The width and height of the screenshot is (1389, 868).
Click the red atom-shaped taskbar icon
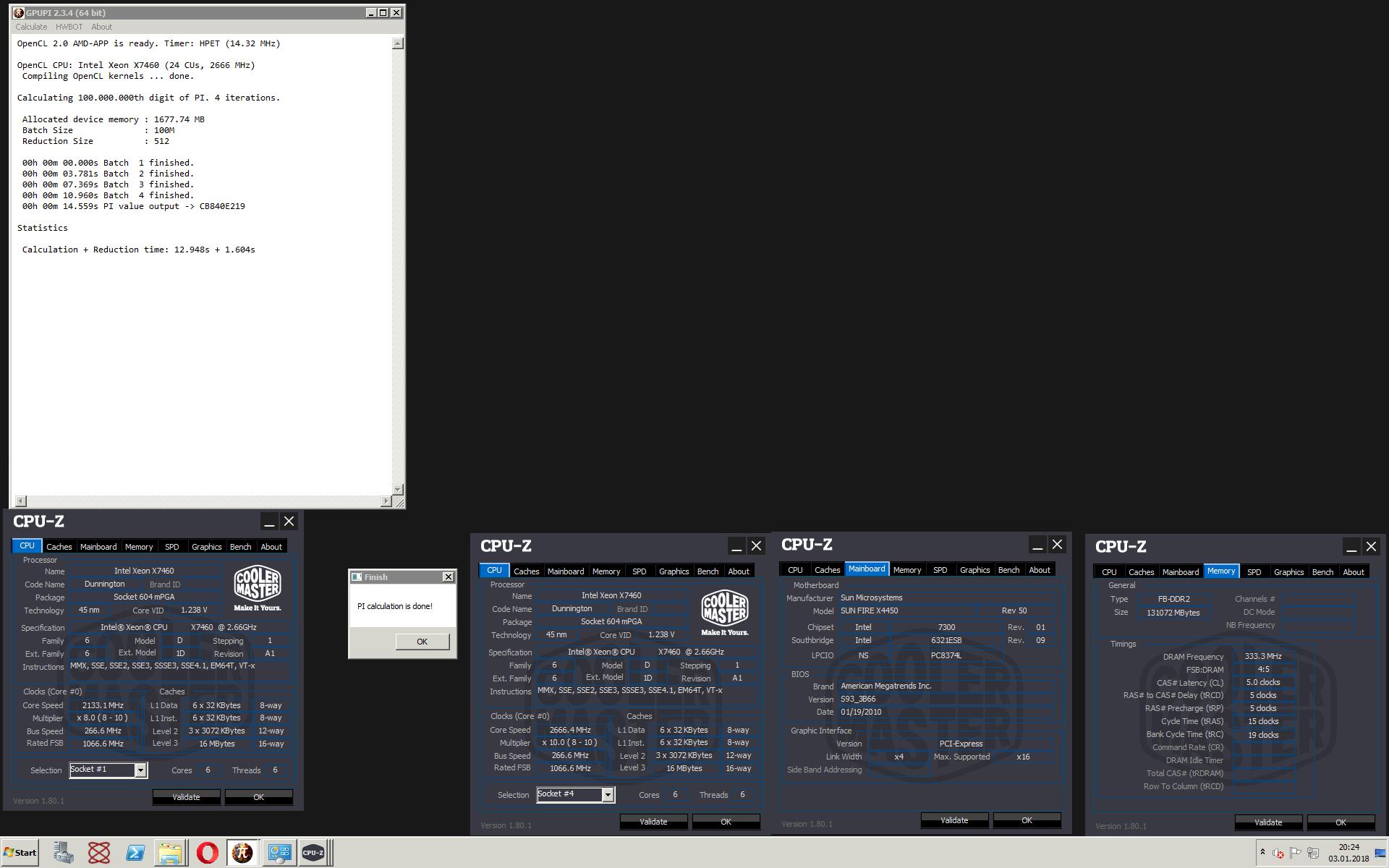99,853
